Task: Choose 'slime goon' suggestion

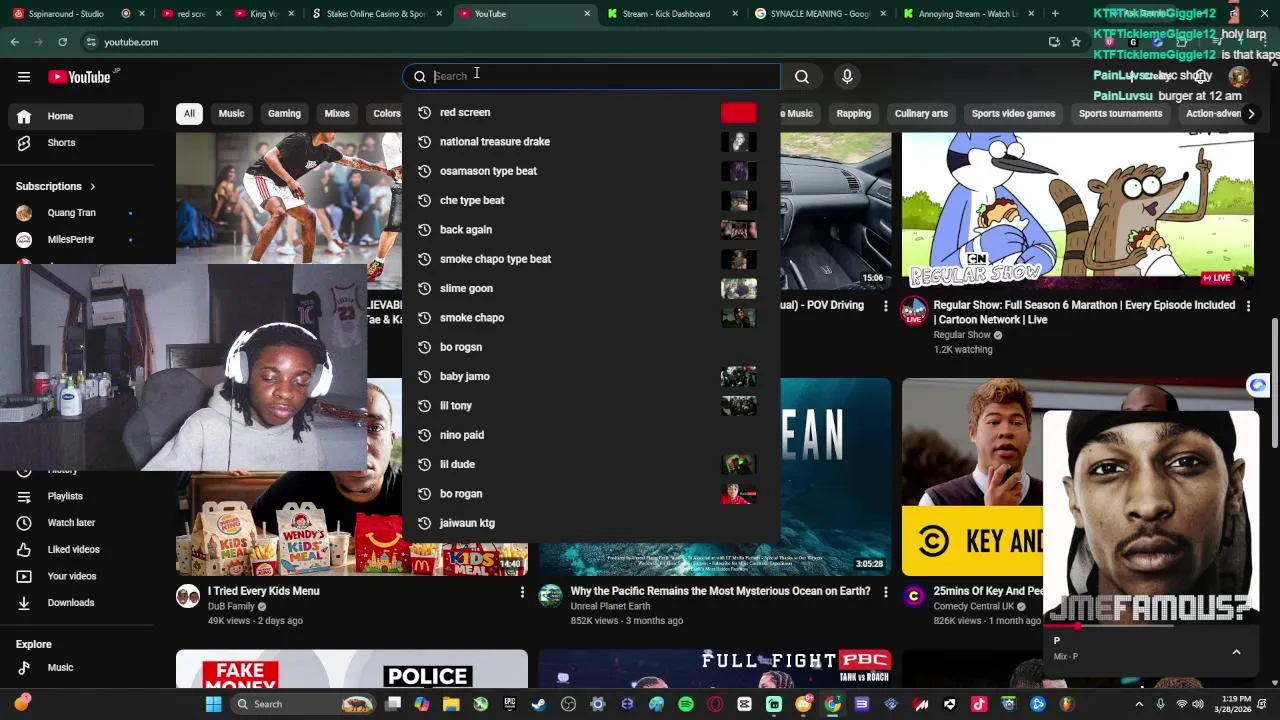Action: point(591,289)
